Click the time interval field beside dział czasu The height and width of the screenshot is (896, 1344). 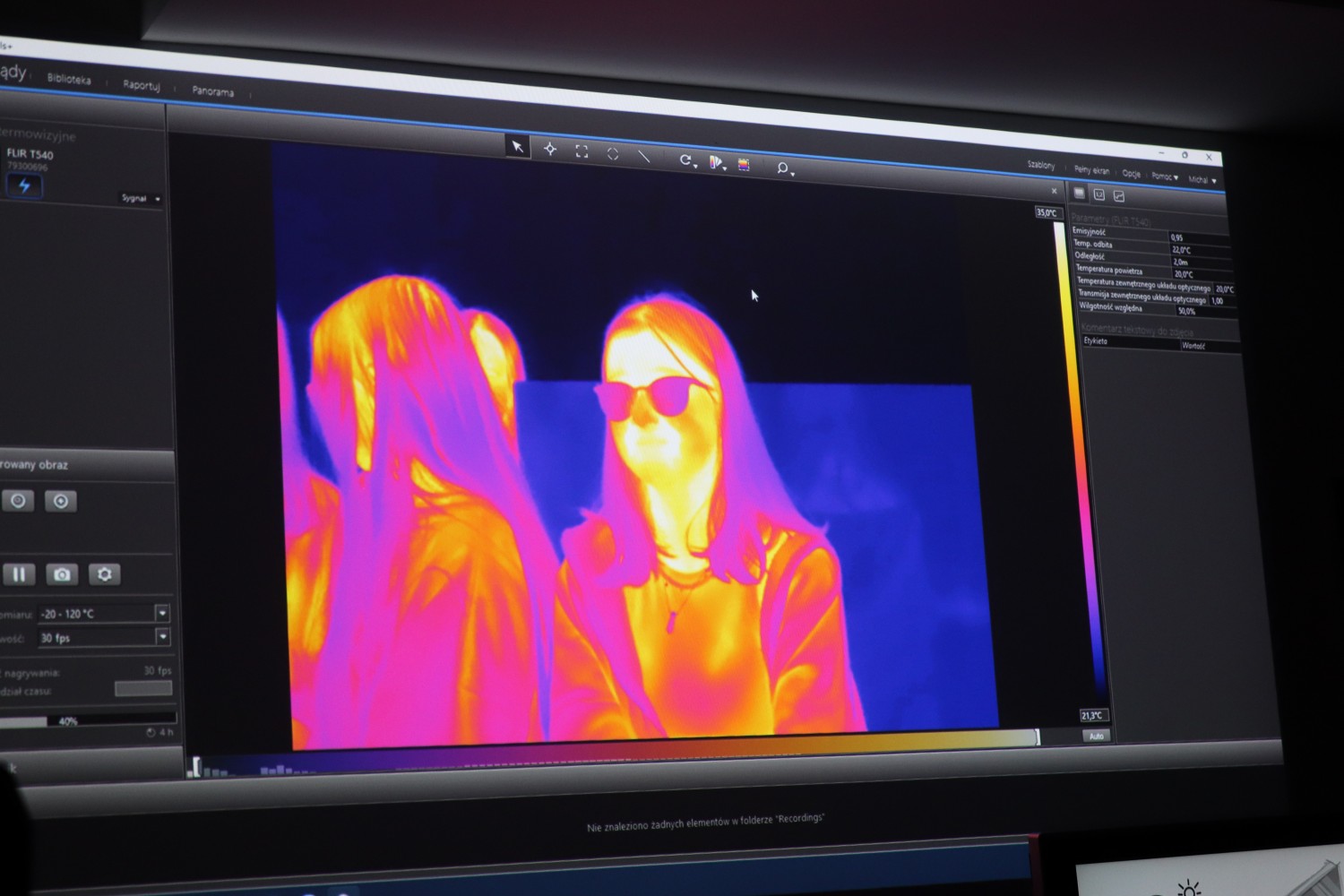point(143,688)
